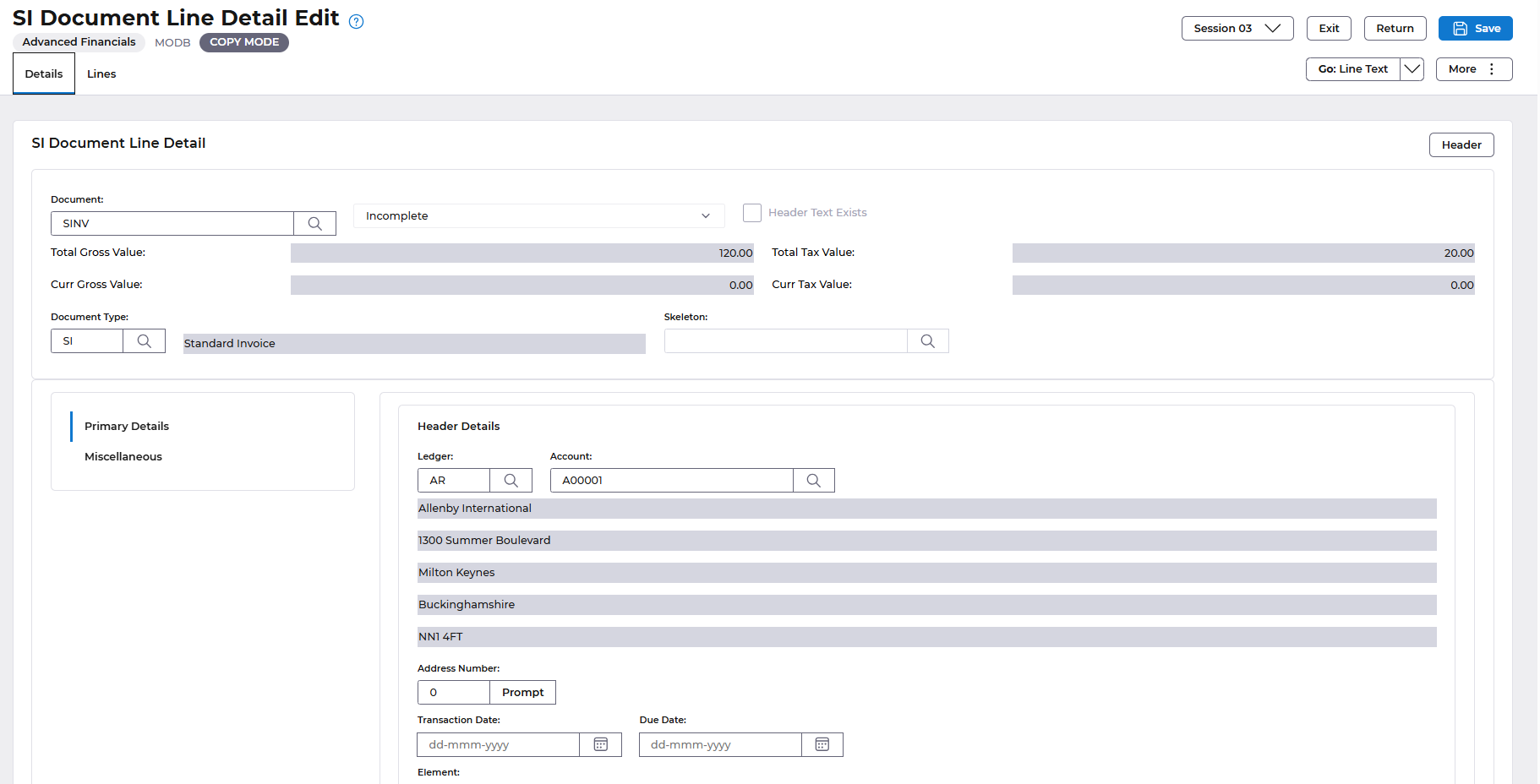This screenshot has width=1540, height=784.
Task: Open the More options menu
Action: pyautogui.click(x=1473, y=69)
